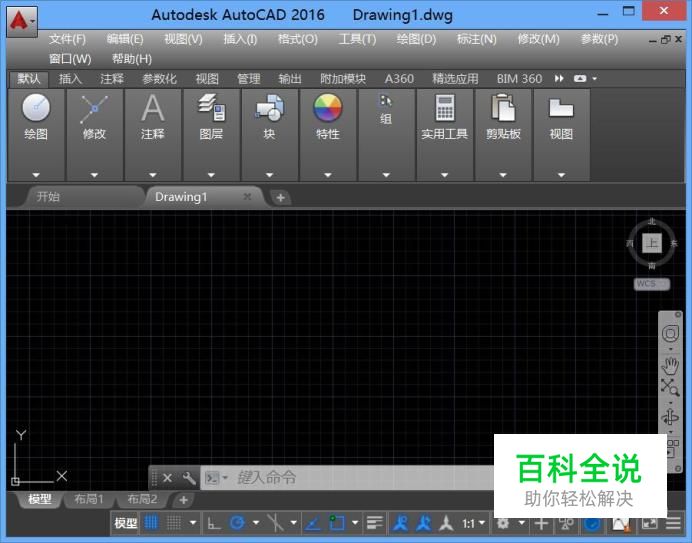The width and height of the screenshot is (692, 543).
Task: Open the WCS coordinate system dropdown
Action: pos(651,284)
